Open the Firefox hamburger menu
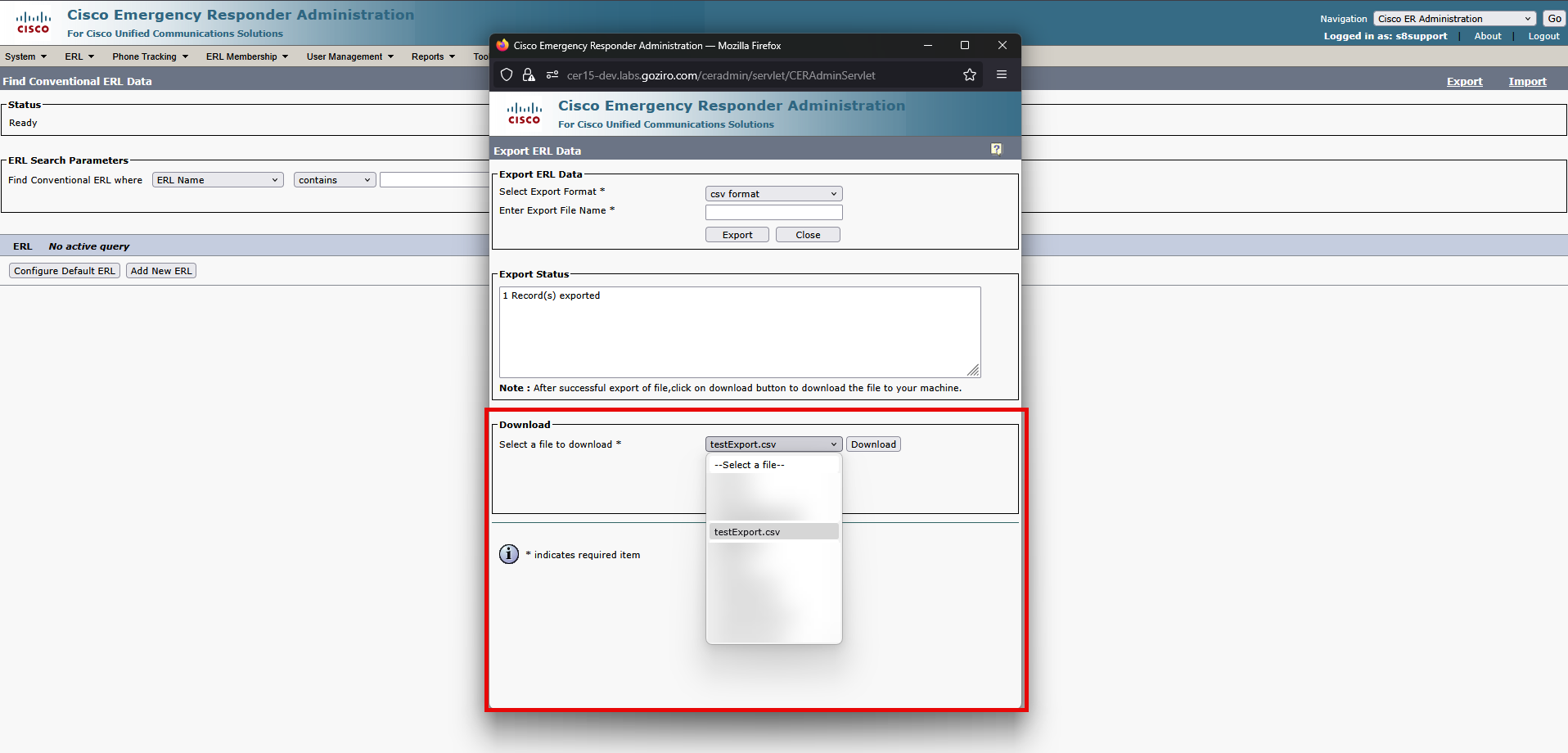 coord(1002,74)
